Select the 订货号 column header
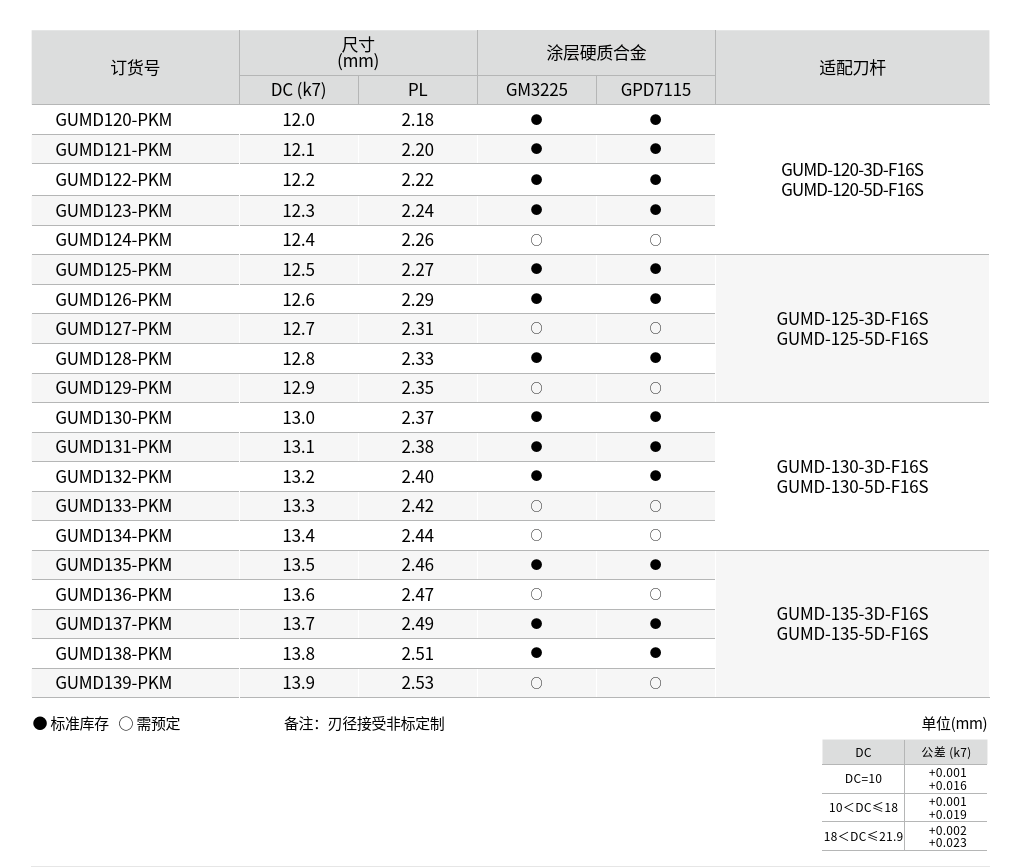The height and width of the screenshot is (867, 1021). coord(135,68)
